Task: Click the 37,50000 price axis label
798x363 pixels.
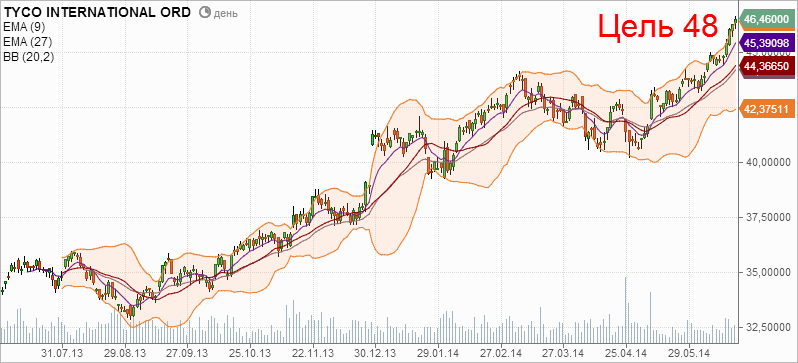Action: coord(767,217)
